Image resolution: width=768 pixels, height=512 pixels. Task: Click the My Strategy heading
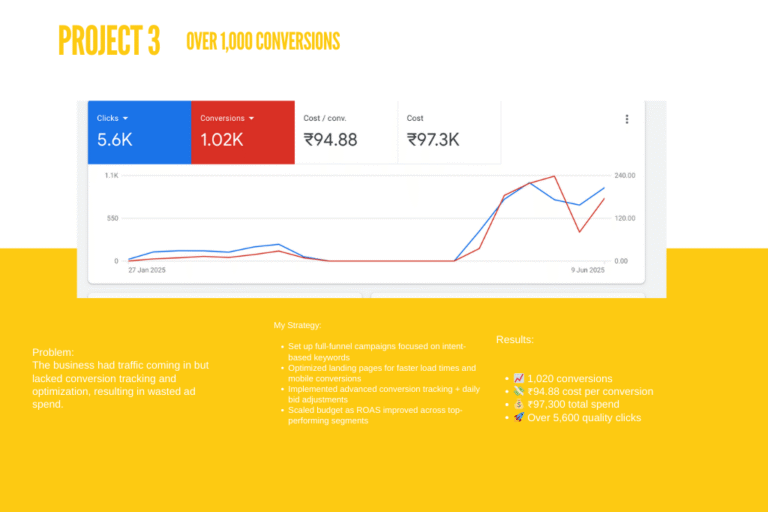(x=298, y=326)
